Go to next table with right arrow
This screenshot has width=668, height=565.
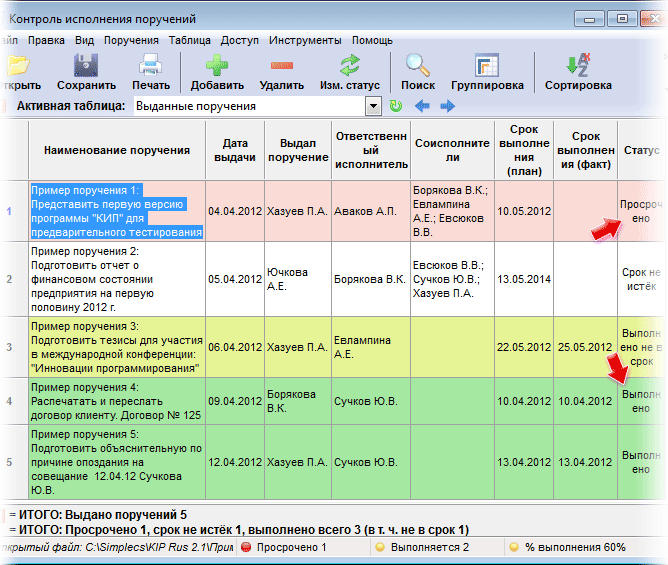coord(447,106)
